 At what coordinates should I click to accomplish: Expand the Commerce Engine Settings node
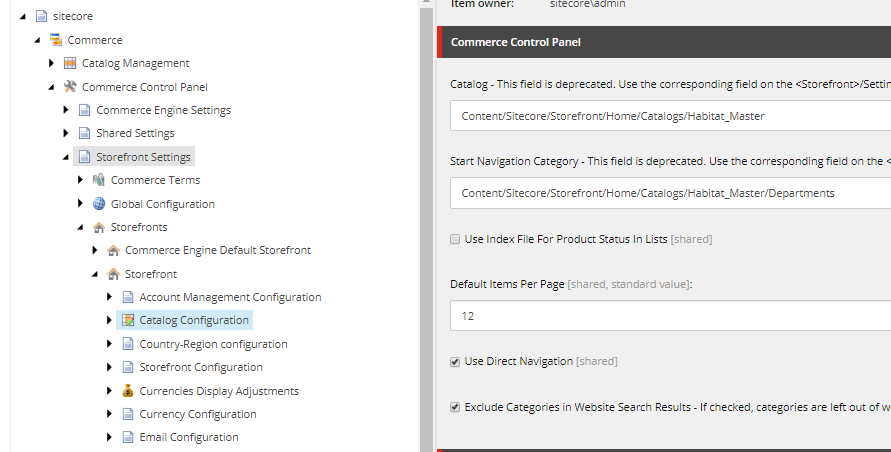[x=66, y=110]
